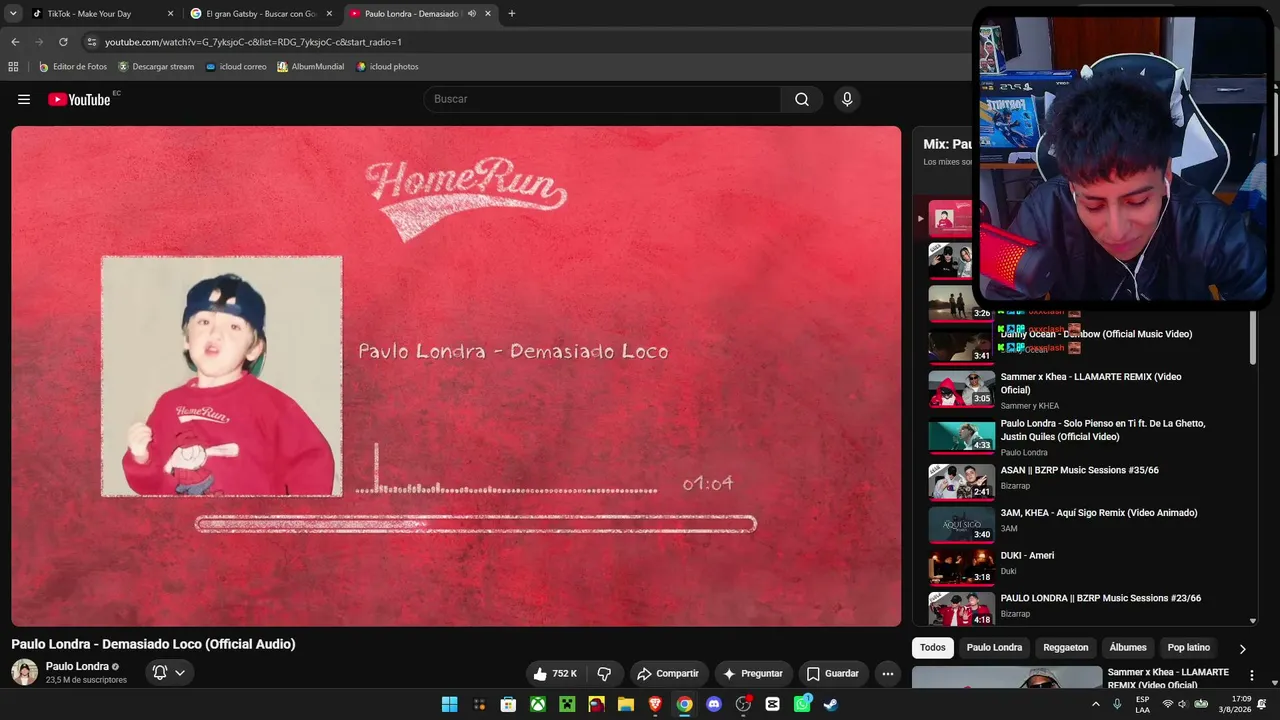Dislike the Demasiado Loco video
Viewport: 1280px width, 720px height.
click(x=604, y=674)
